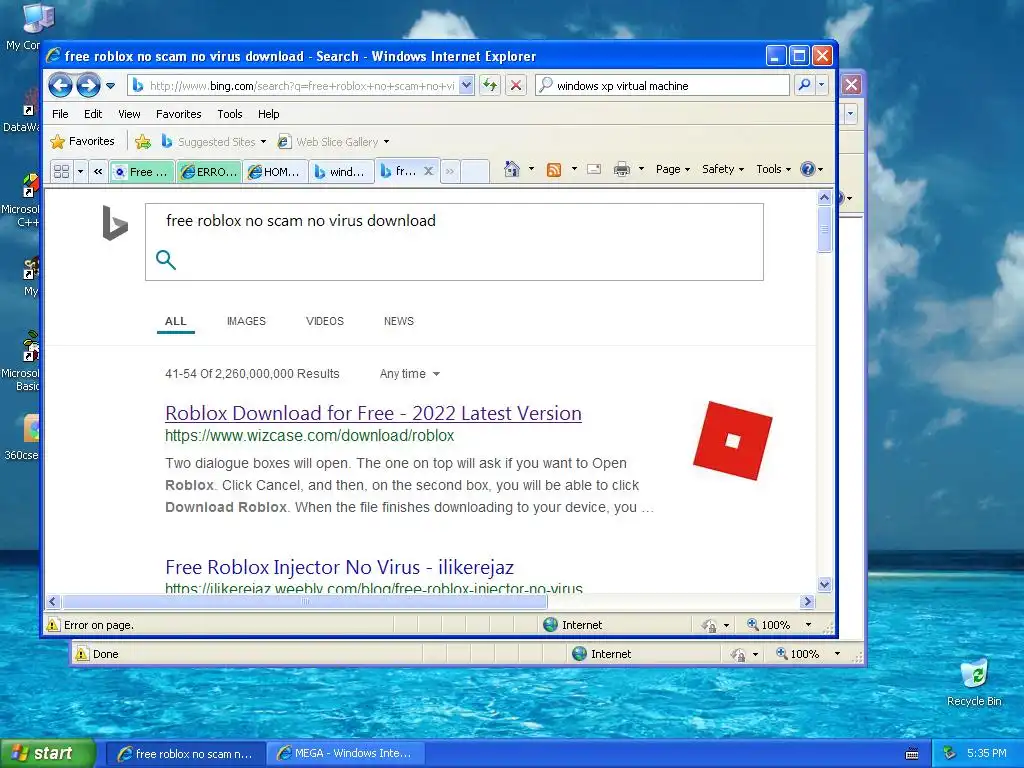Submit query with Bing magnifier icon
The image size is (1024, 768).
(x=166, y=259)
